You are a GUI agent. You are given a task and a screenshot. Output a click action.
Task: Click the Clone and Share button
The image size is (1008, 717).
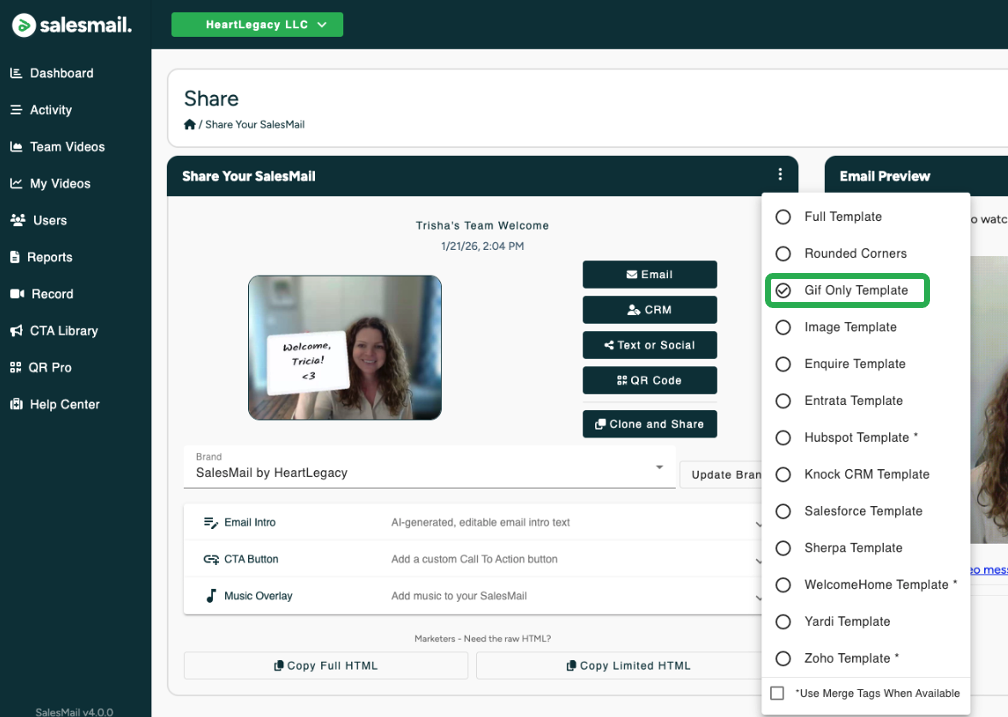[649, 424]
